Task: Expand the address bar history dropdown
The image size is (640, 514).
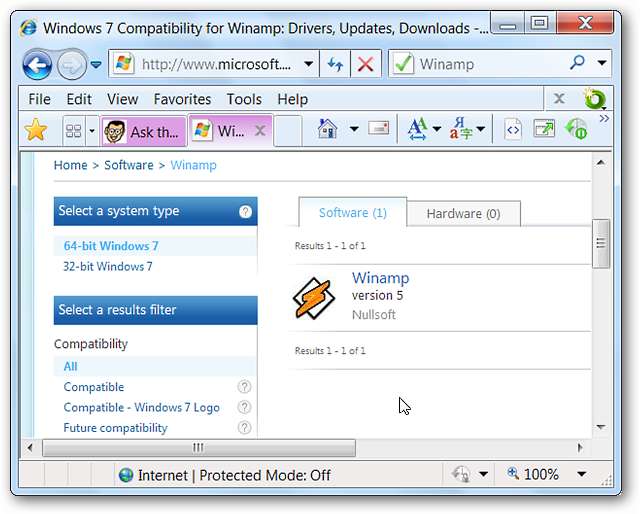Action: [x=309, y=64]
